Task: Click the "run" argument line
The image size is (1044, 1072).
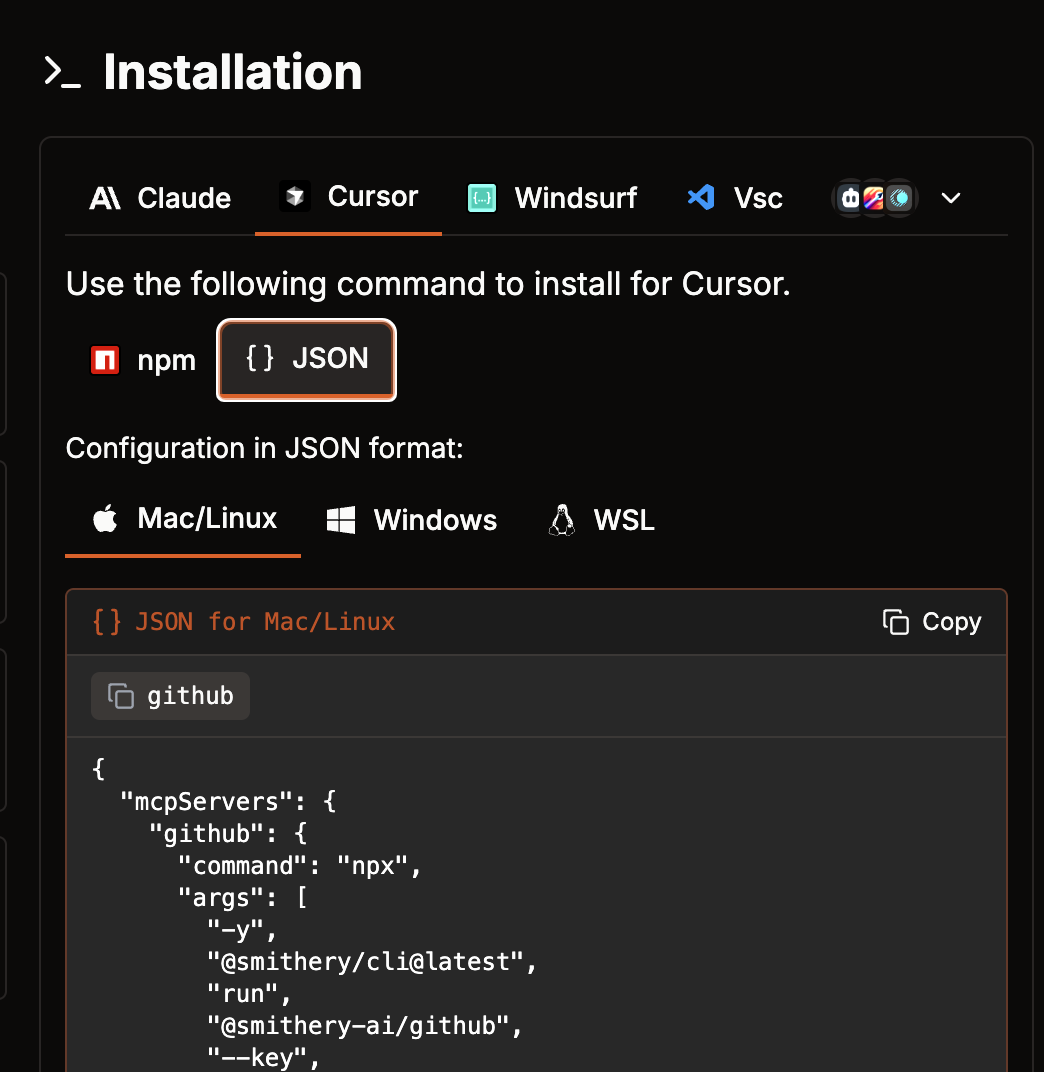Action: coord(249,993)
